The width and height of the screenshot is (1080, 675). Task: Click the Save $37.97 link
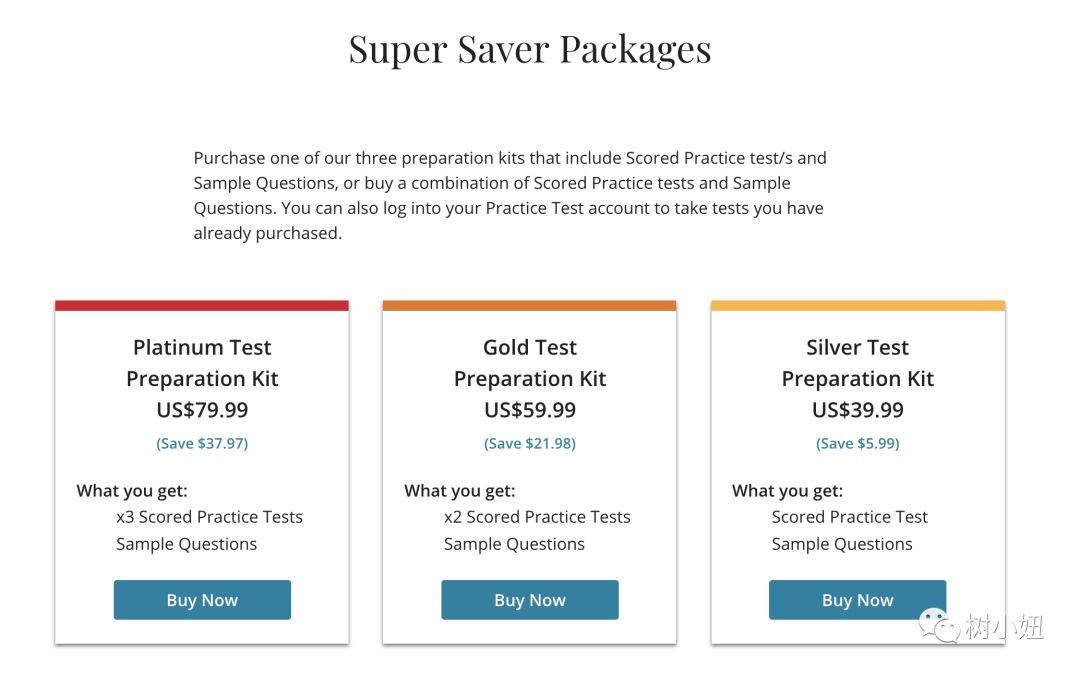pyautogui.click(x=202, y=444)
